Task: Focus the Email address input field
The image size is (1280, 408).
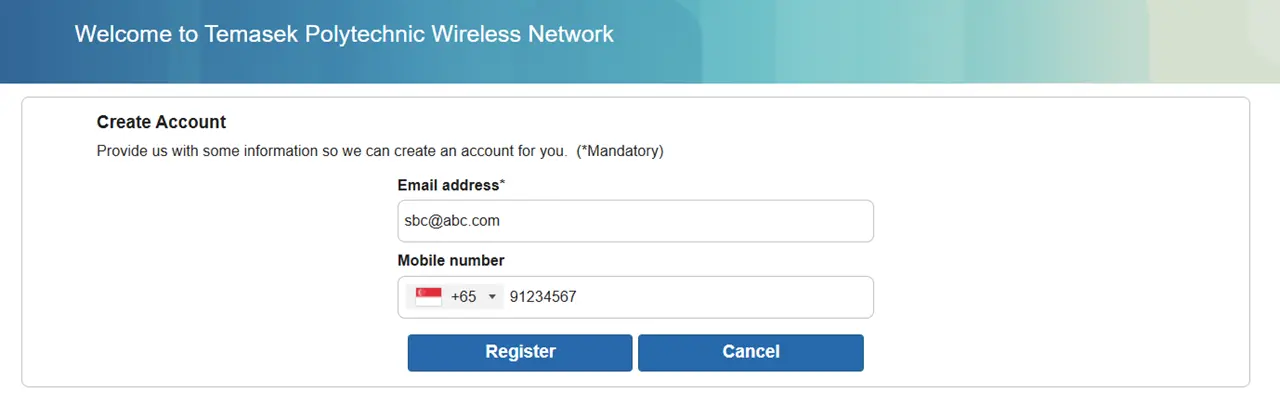Action: pos(635,221)
